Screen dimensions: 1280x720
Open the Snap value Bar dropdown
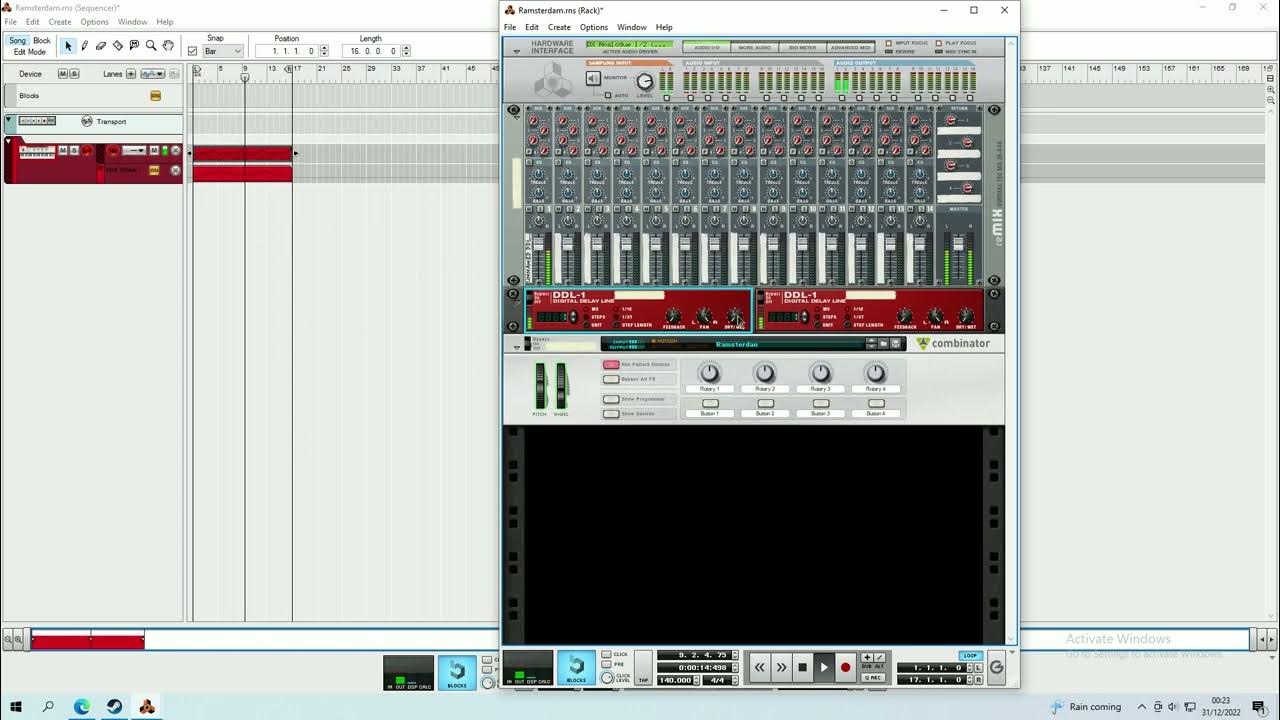[223, 51]
